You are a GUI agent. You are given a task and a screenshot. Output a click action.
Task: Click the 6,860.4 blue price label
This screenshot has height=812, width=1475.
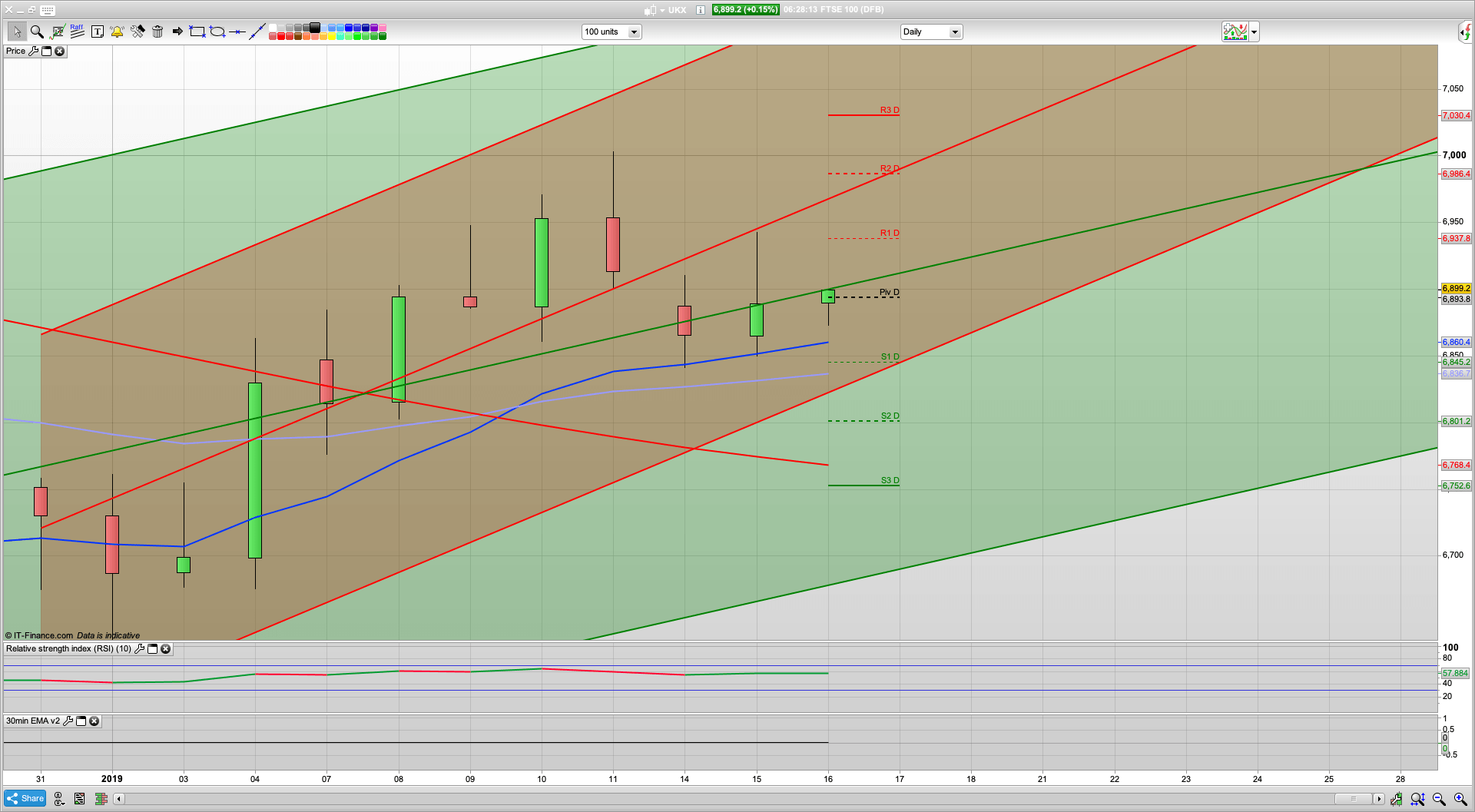[1456, 342]
